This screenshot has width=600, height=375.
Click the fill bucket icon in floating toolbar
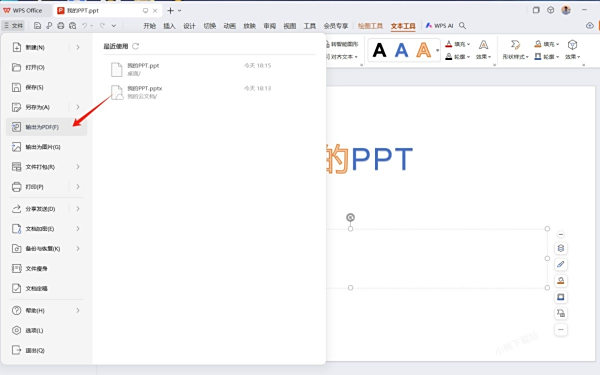click(561, 281)
